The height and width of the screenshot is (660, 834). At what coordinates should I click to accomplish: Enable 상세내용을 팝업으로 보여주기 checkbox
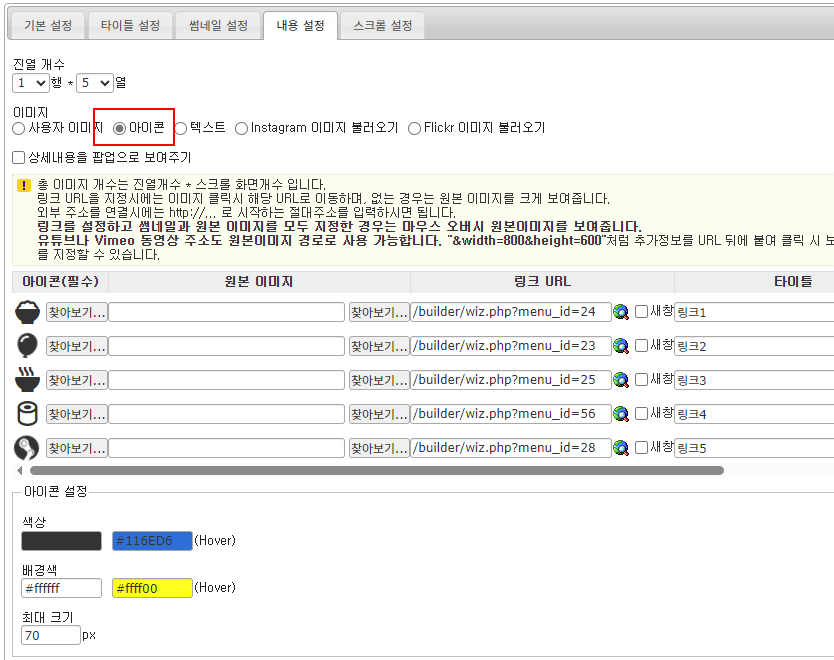[19, 158]
